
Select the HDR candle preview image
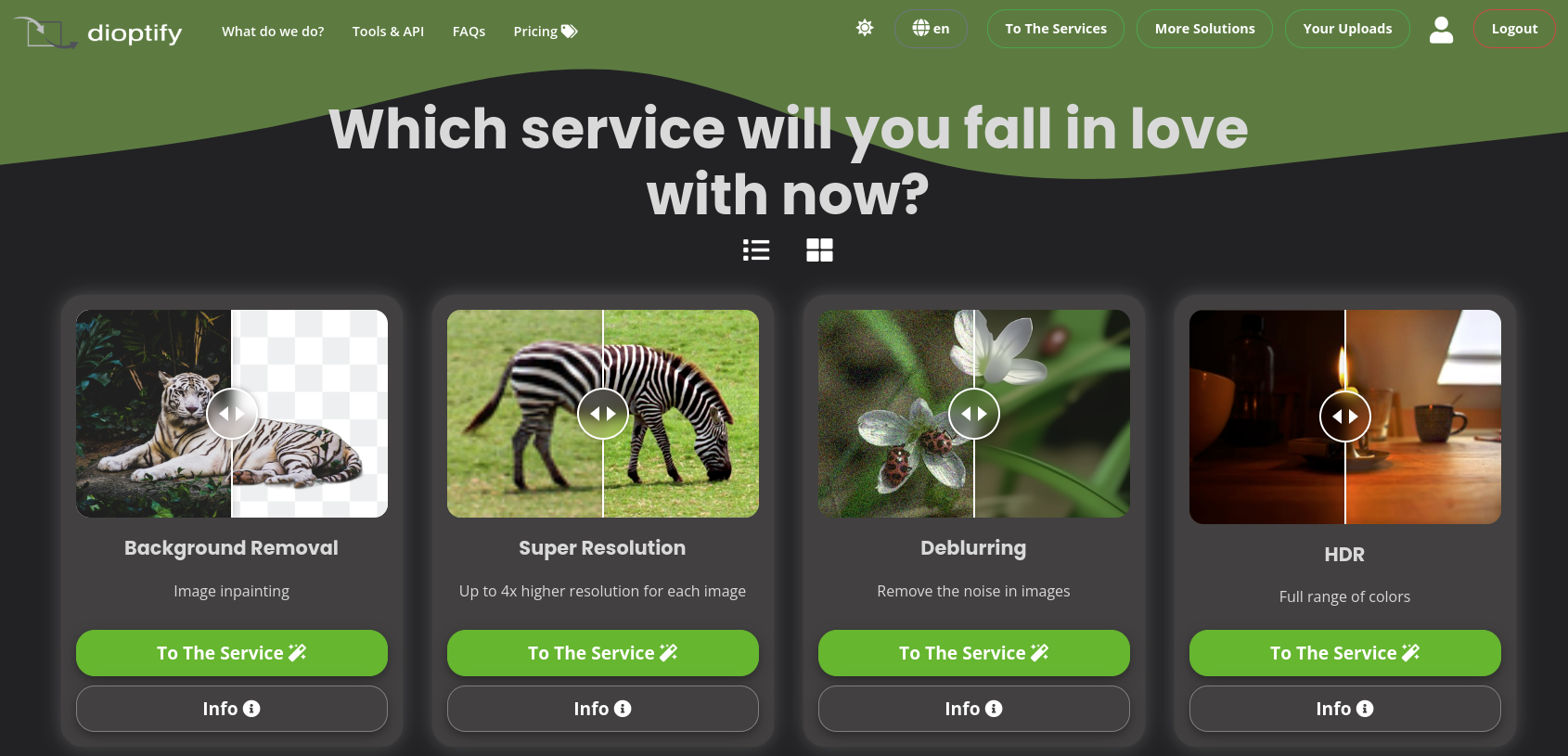point(1345,416)
